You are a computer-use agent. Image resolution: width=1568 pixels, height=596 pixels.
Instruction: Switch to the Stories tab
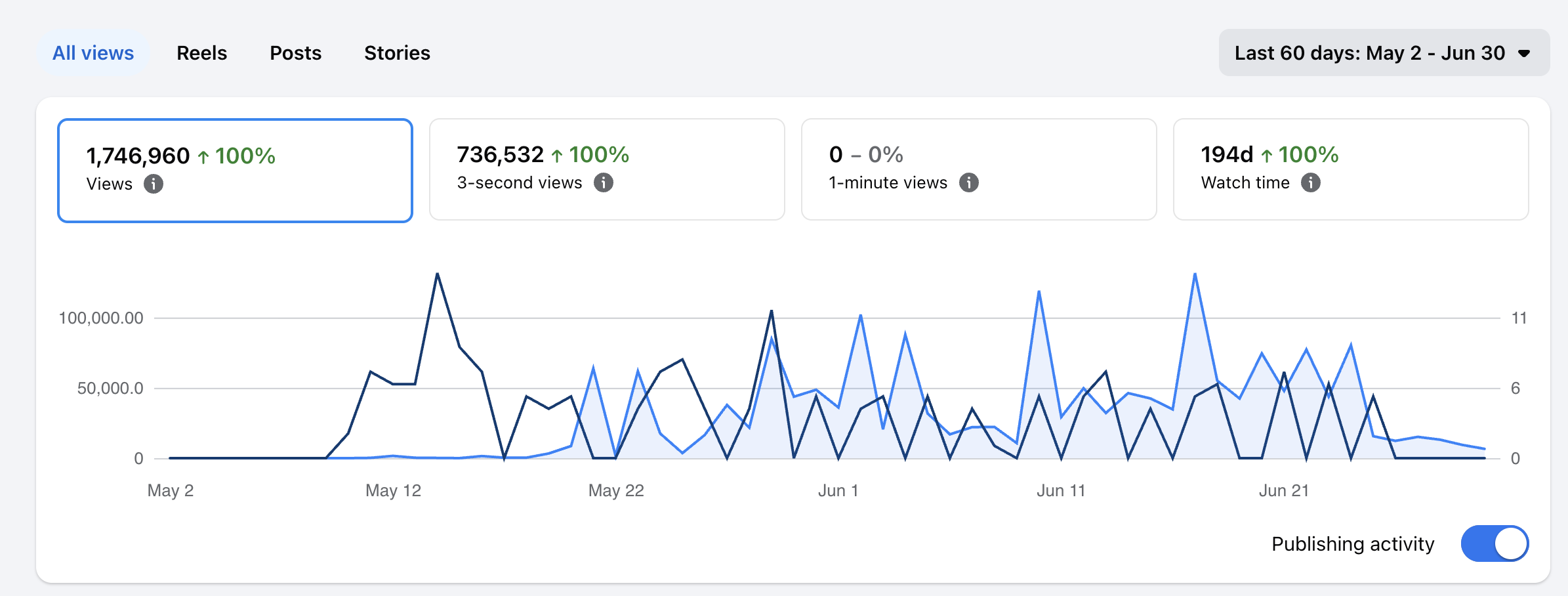(397, 53)
